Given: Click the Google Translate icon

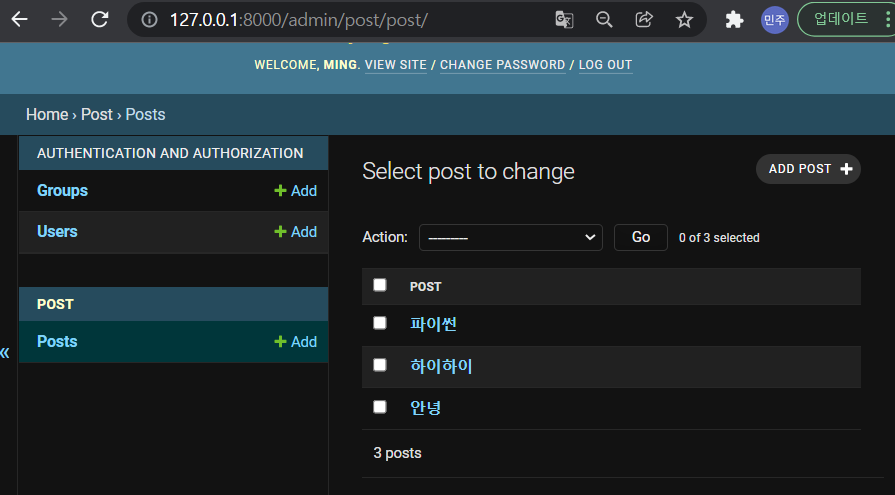Looking at the screenshot, I should tap(564, 20).
